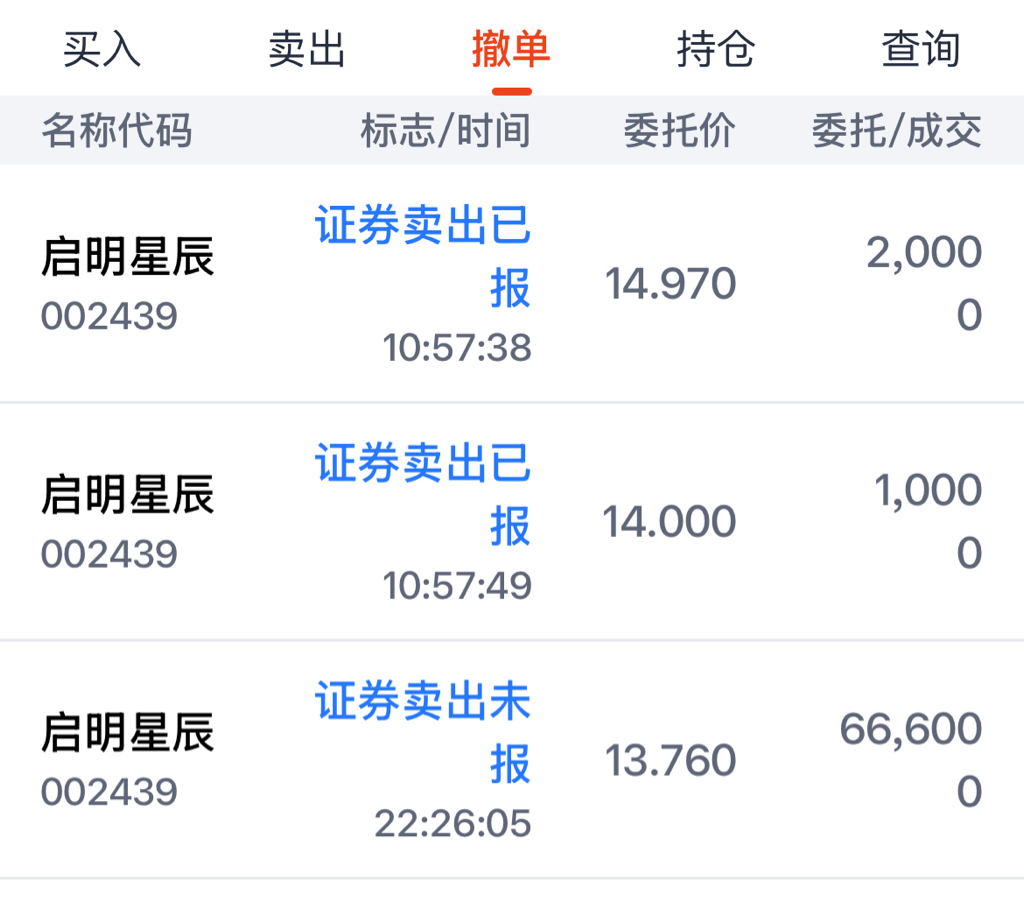Viewport: 1024px width, 910px height.
Task: Tap the order price 14.970
Action: [x=670, y=284]
